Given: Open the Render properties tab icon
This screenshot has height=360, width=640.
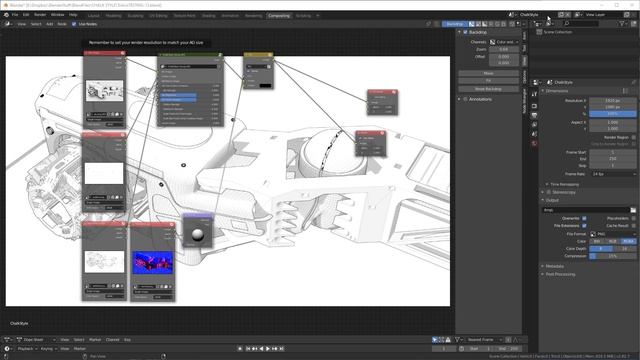Looking at the screenshot, I should [x=534, y=106].
